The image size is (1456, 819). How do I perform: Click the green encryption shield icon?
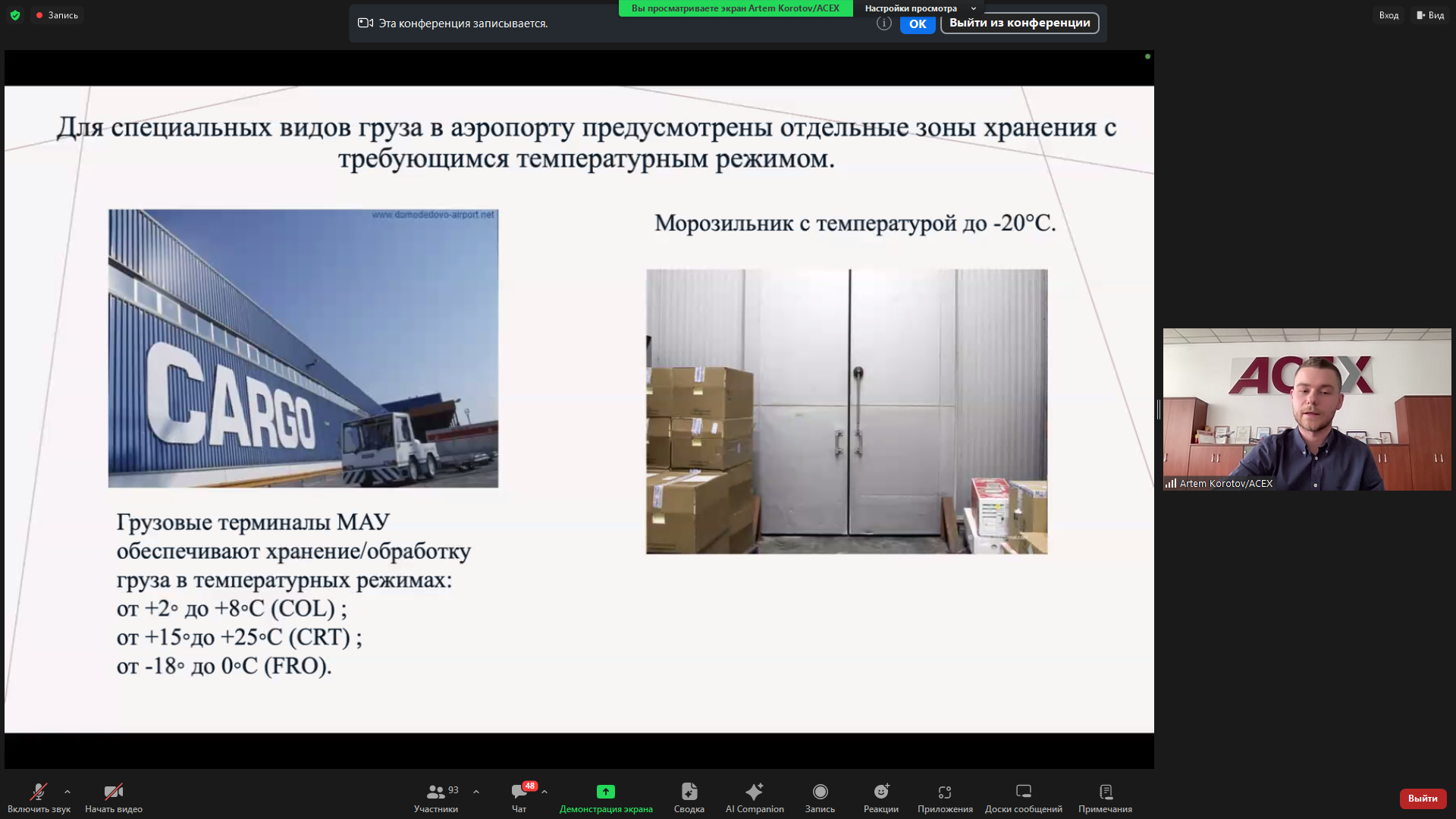click(15, 15)
